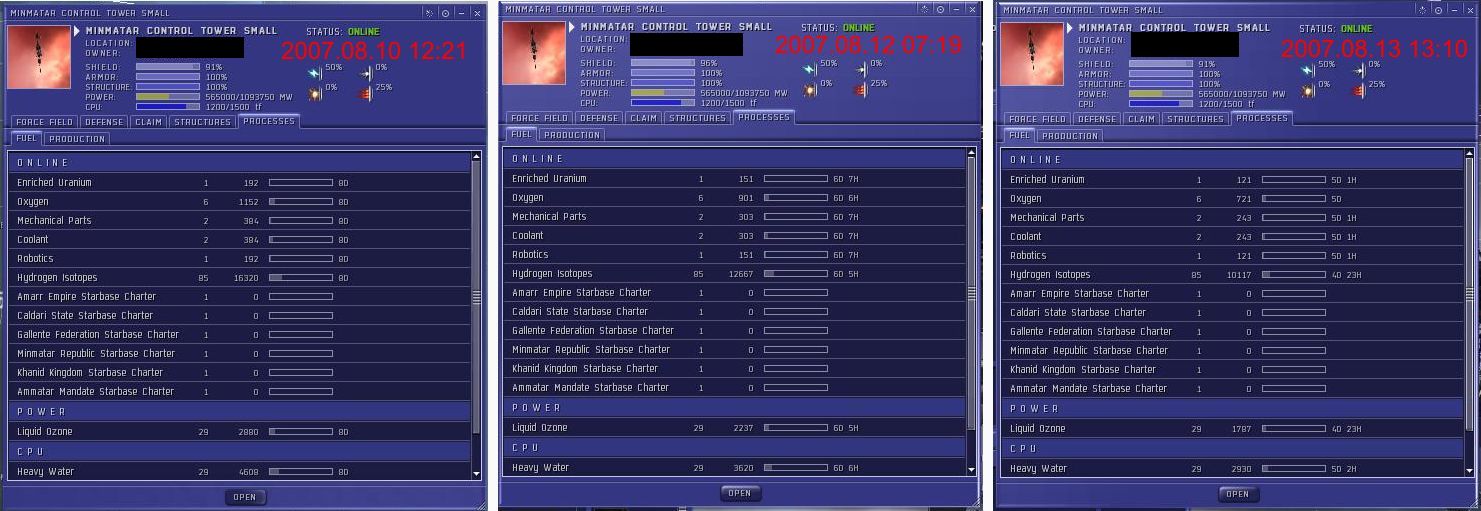Select Amarr Empire Starbase Charter row, 08.12 window
This screenshot has height=511, width=1481.
(x=734, y=293)
